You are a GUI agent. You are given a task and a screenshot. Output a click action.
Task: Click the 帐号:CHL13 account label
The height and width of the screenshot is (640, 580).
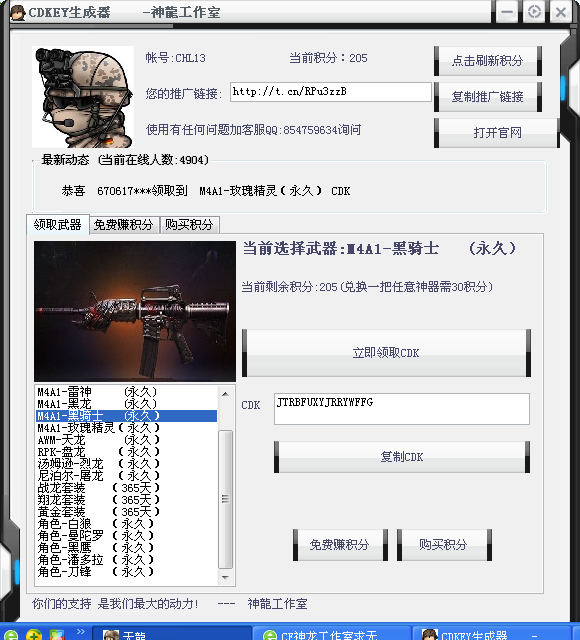[176, 58]
